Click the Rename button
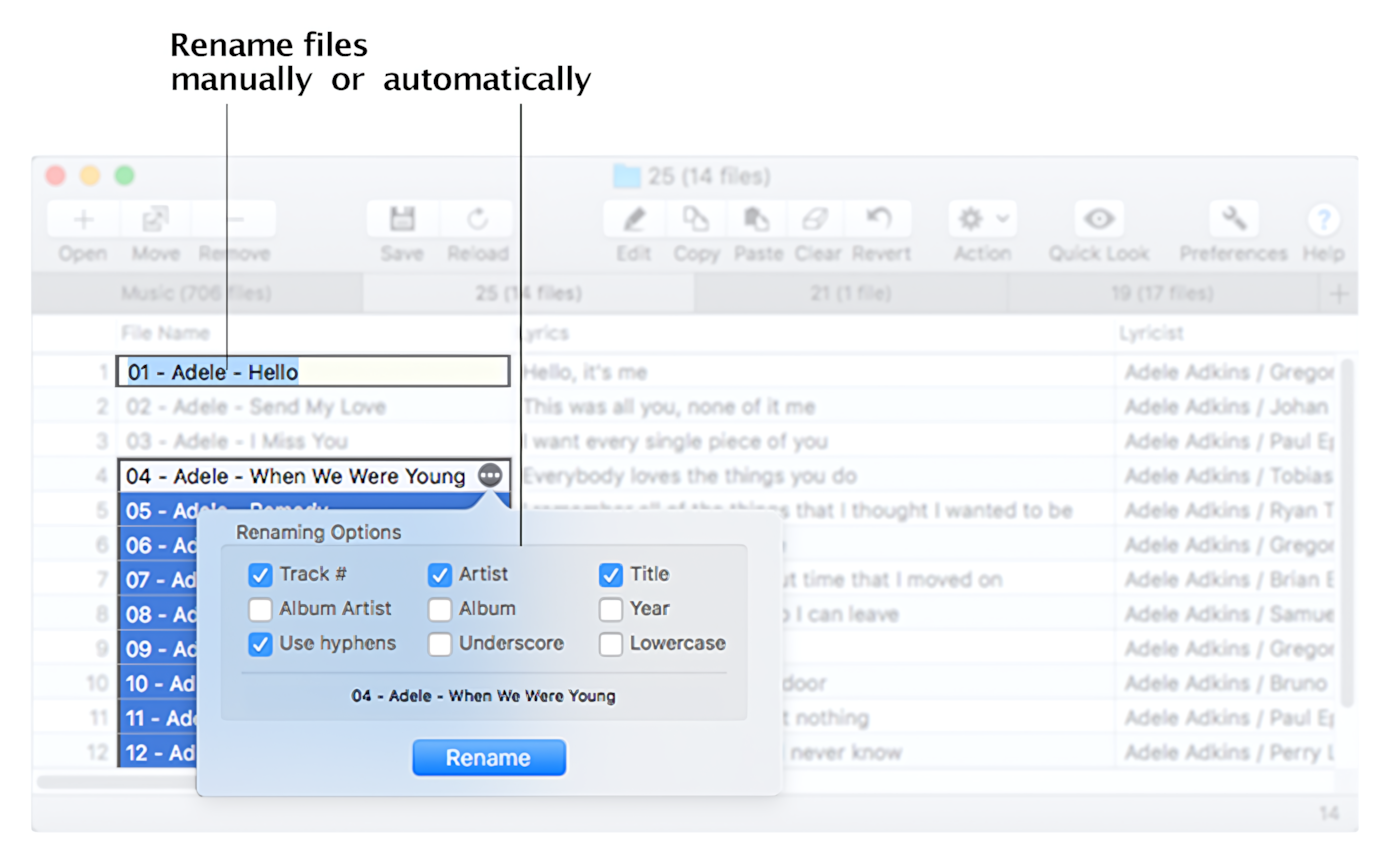Screen dimensions: 1400x860 coord(489,757)
